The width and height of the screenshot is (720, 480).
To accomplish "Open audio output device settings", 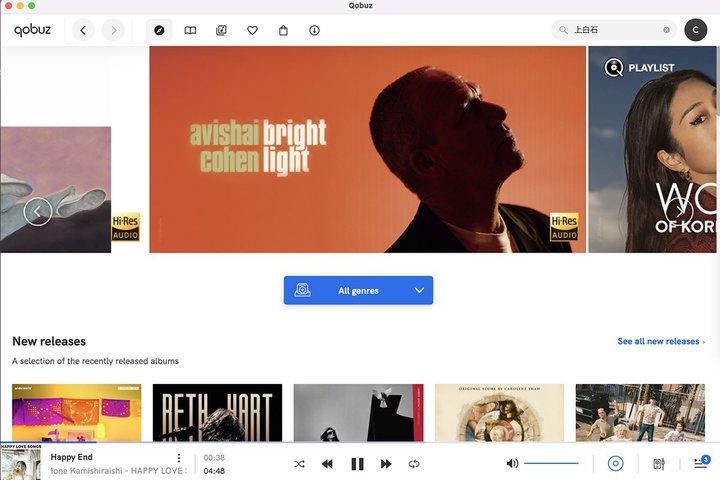I will (x=659, y=464).
